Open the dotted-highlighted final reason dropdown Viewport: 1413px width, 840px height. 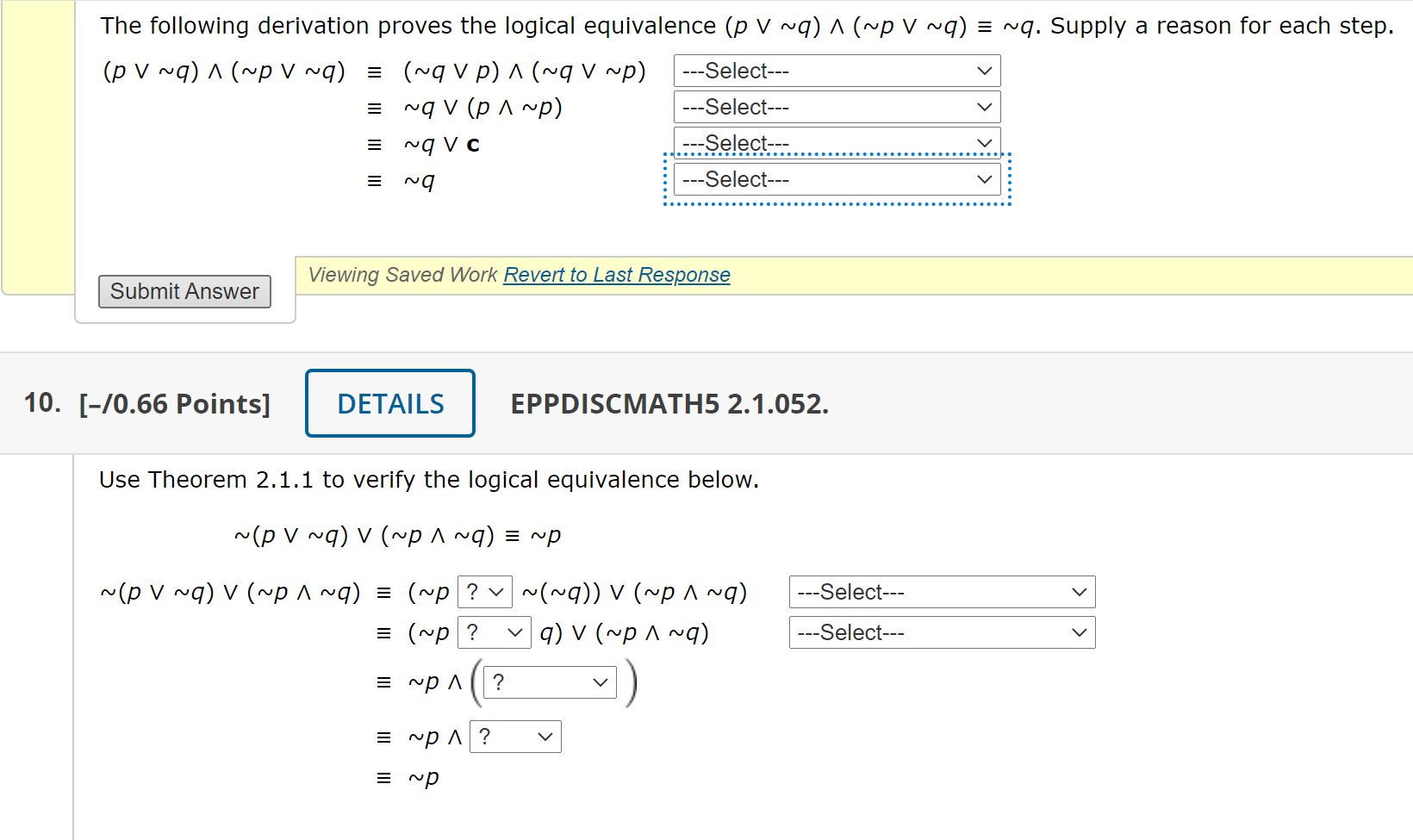coord(835,178)
